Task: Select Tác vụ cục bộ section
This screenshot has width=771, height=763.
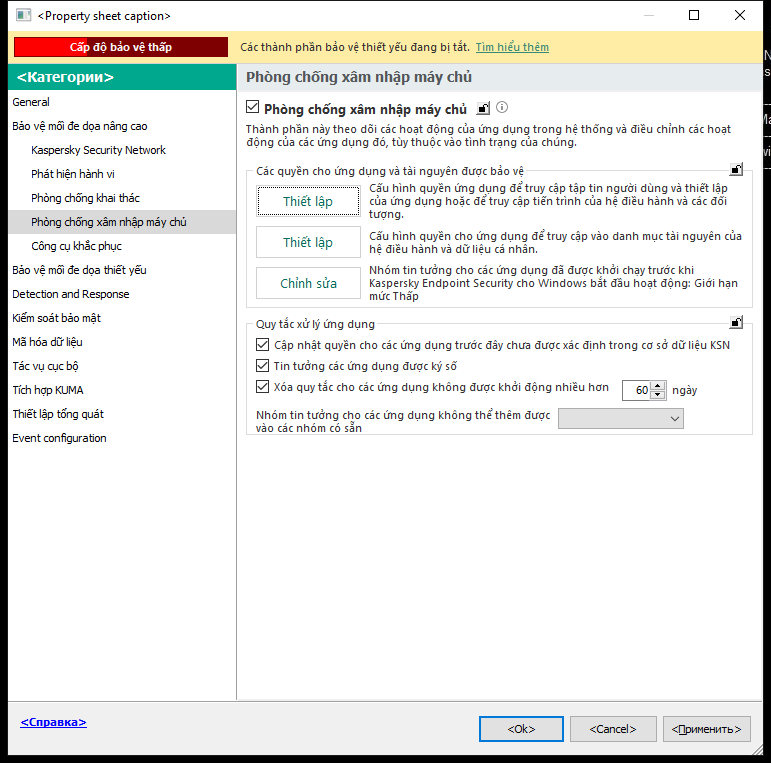Action: click(122, 366)
